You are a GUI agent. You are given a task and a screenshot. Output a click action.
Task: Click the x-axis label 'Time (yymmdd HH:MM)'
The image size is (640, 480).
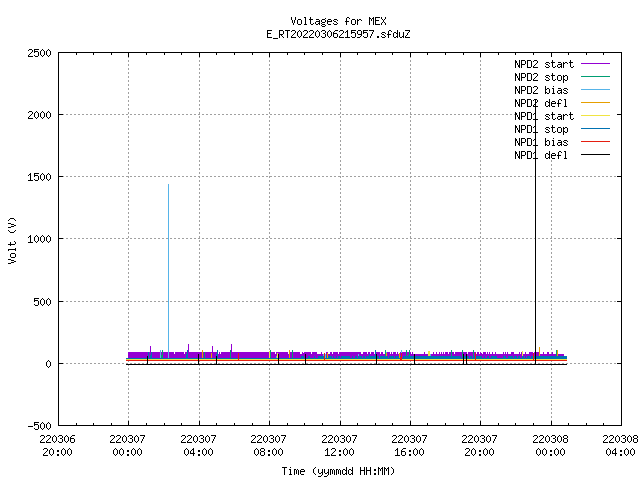point(338,471)
